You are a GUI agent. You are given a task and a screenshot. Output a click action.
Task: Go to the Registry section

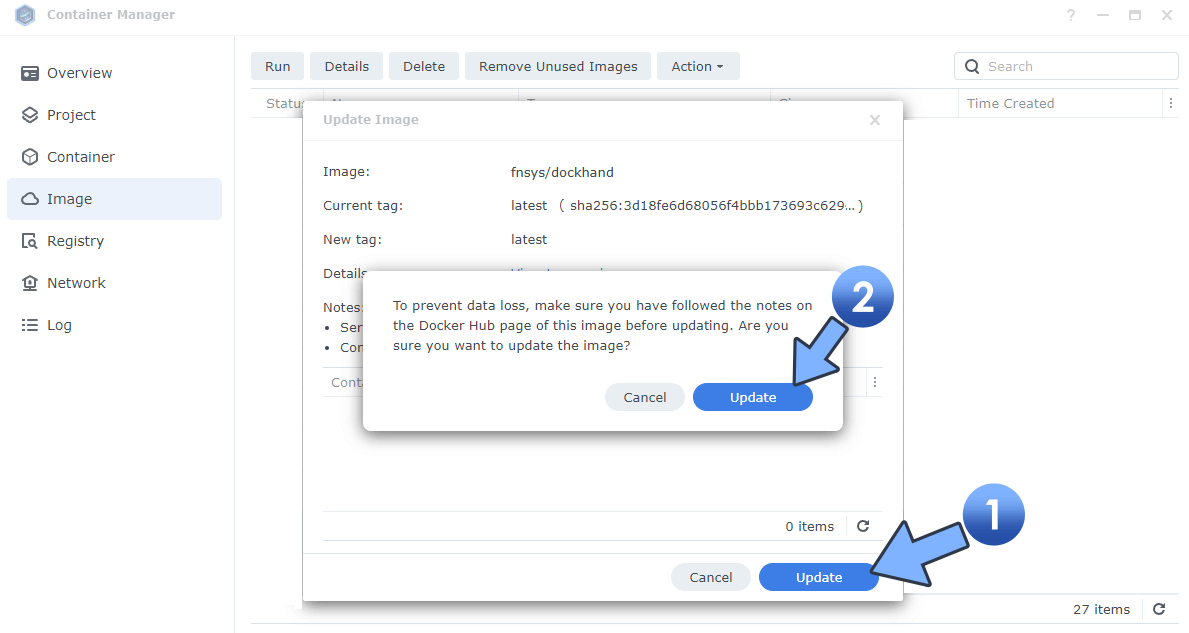(76, 240)
